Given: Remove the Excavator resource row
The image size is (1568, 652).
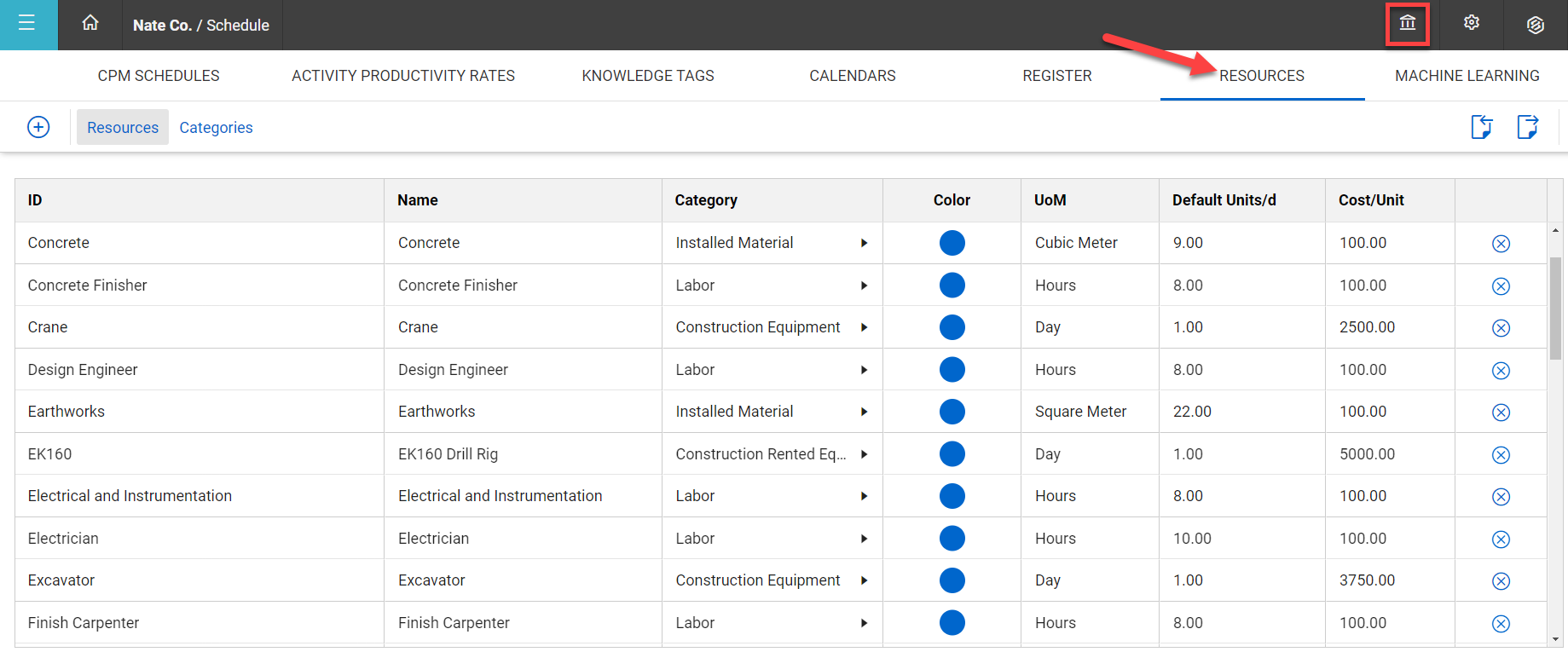Looking at the screenshot, I should 1501,581.
